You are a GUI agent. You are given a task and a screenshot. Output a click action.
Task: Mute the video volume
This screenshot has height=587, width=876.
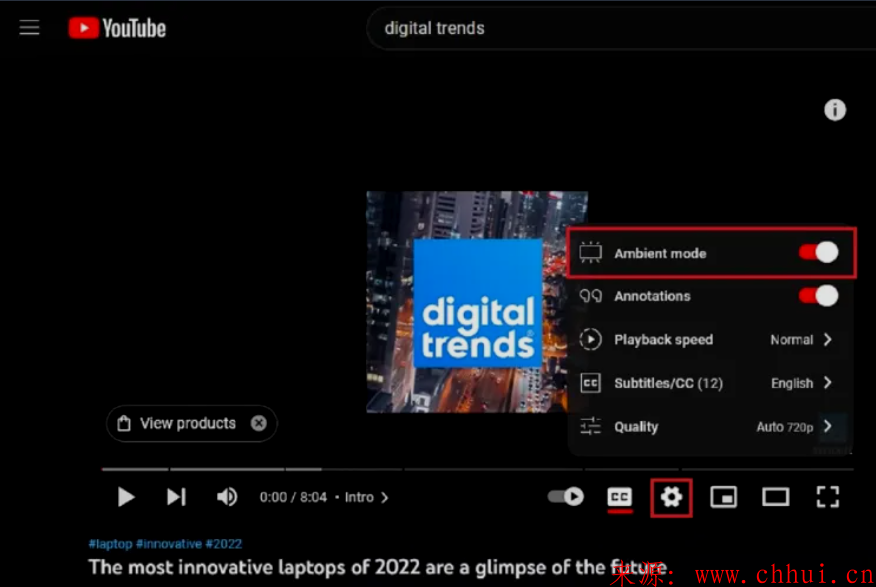point(227,497)
